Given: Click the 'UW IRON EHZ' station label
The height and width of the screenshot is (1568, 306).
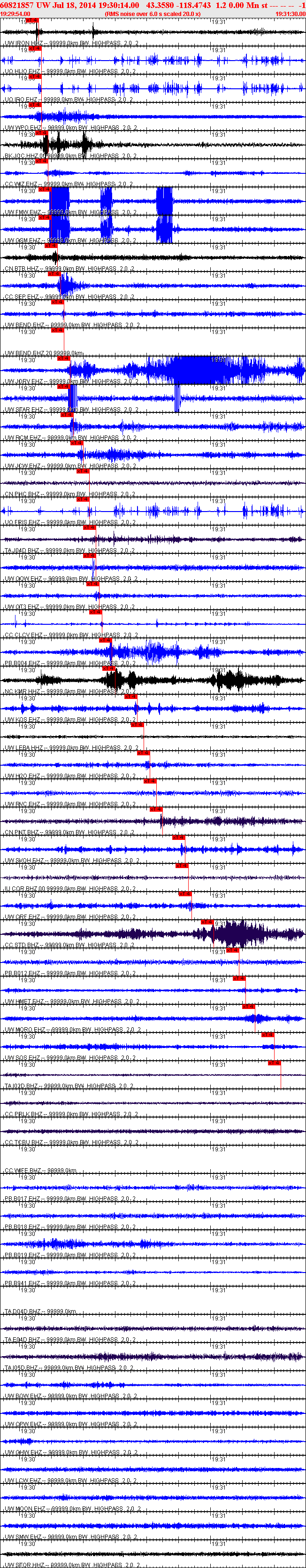Looking at the screenshot, I should [x=24, y=44].
